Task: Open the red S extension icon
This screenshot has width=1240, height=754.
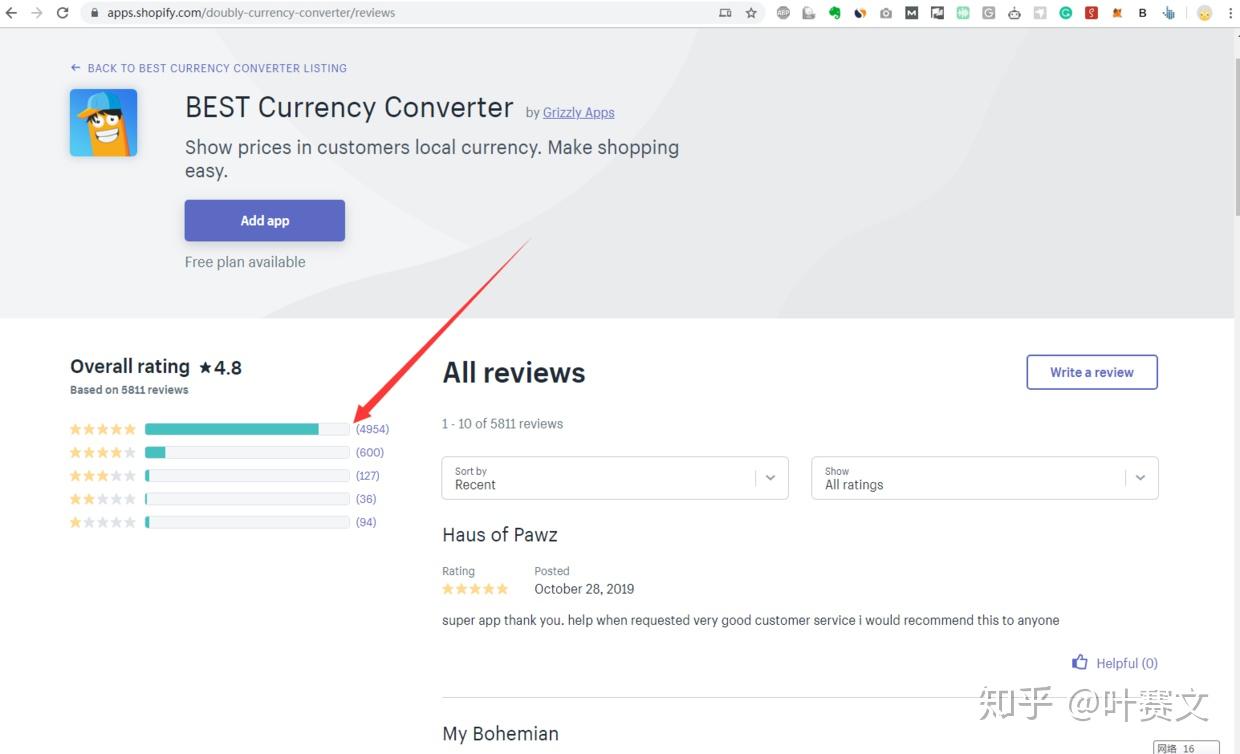Action: (x=1092, y=13)
